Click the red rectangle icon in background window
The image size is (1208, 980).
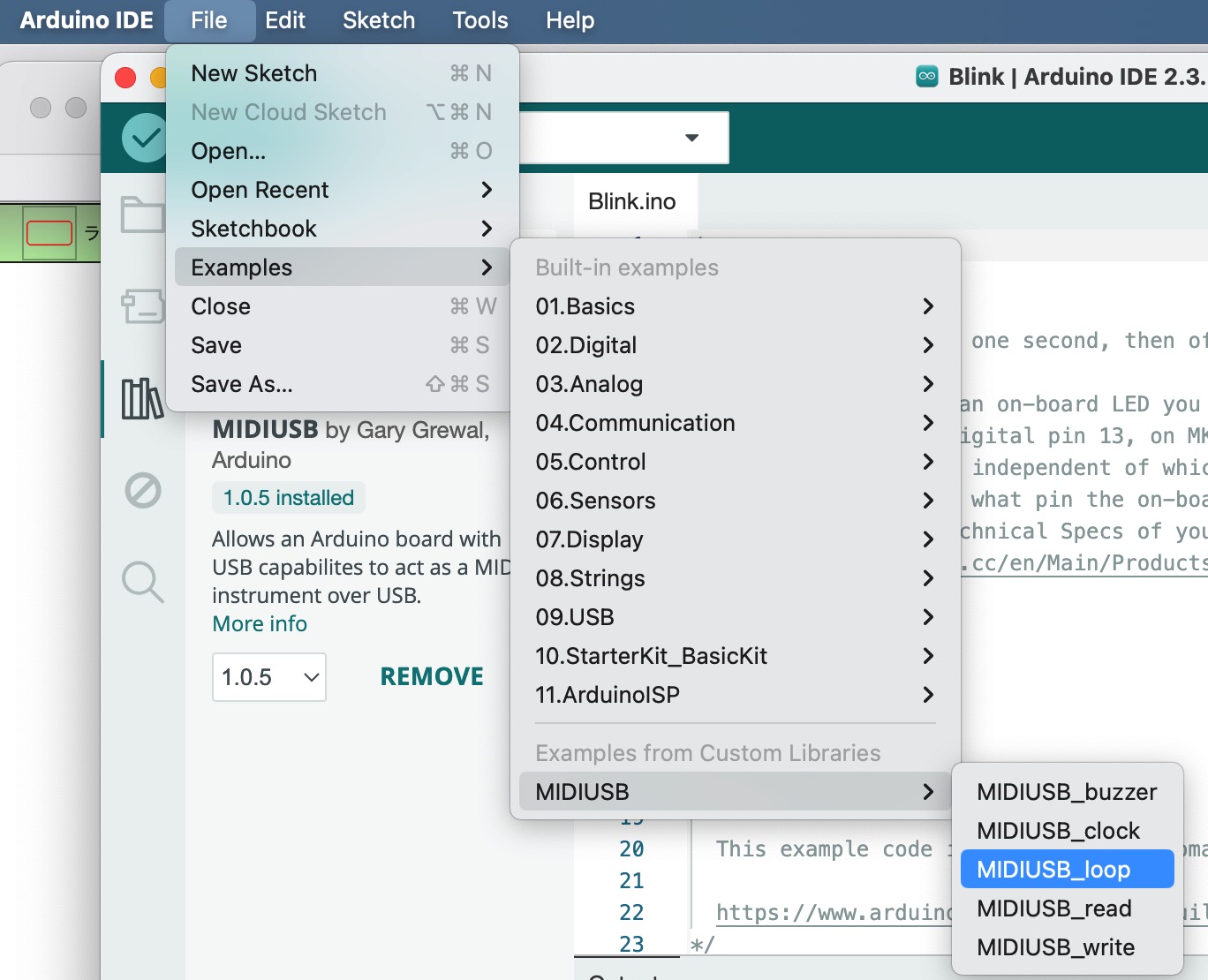(49, 233)
